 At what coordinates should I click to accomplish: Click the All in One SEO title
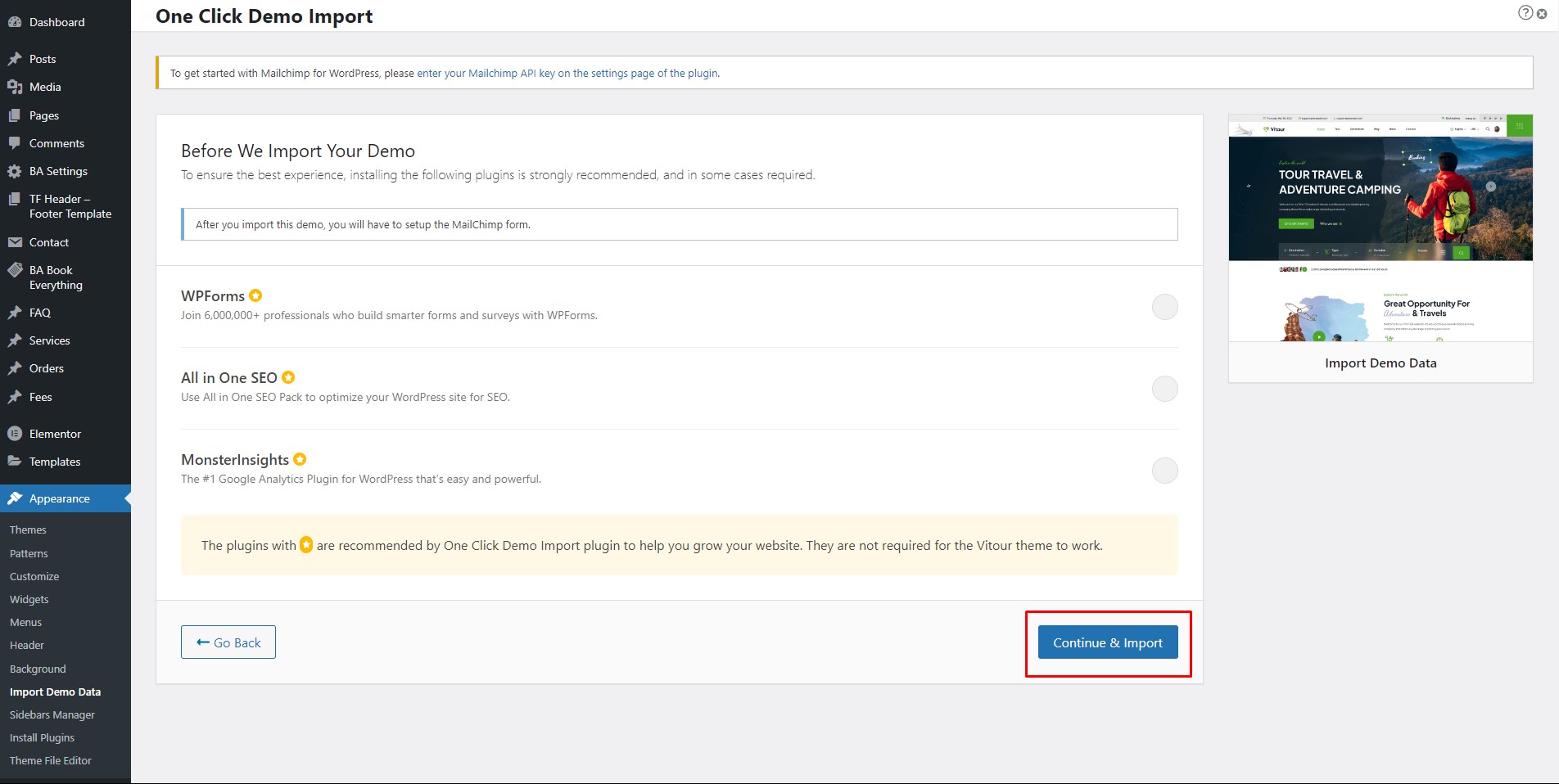(229, 377)
